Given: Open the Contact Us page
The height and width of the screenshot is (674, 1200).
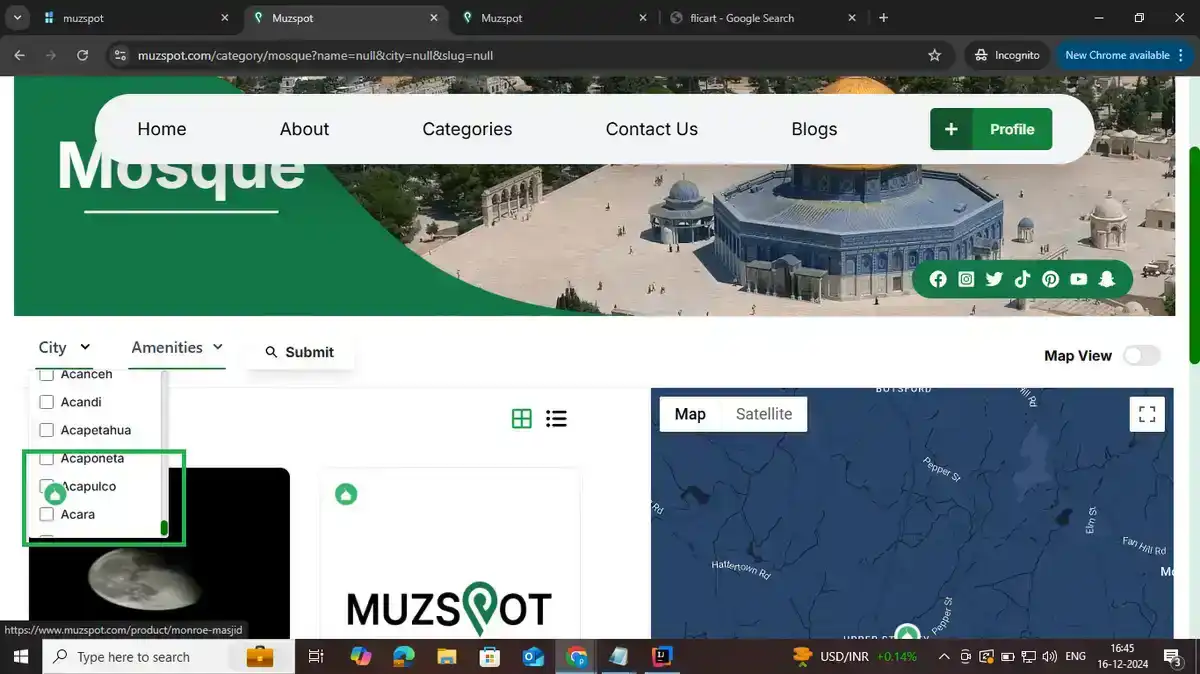Looking at the screenshot, I should 652,129.
